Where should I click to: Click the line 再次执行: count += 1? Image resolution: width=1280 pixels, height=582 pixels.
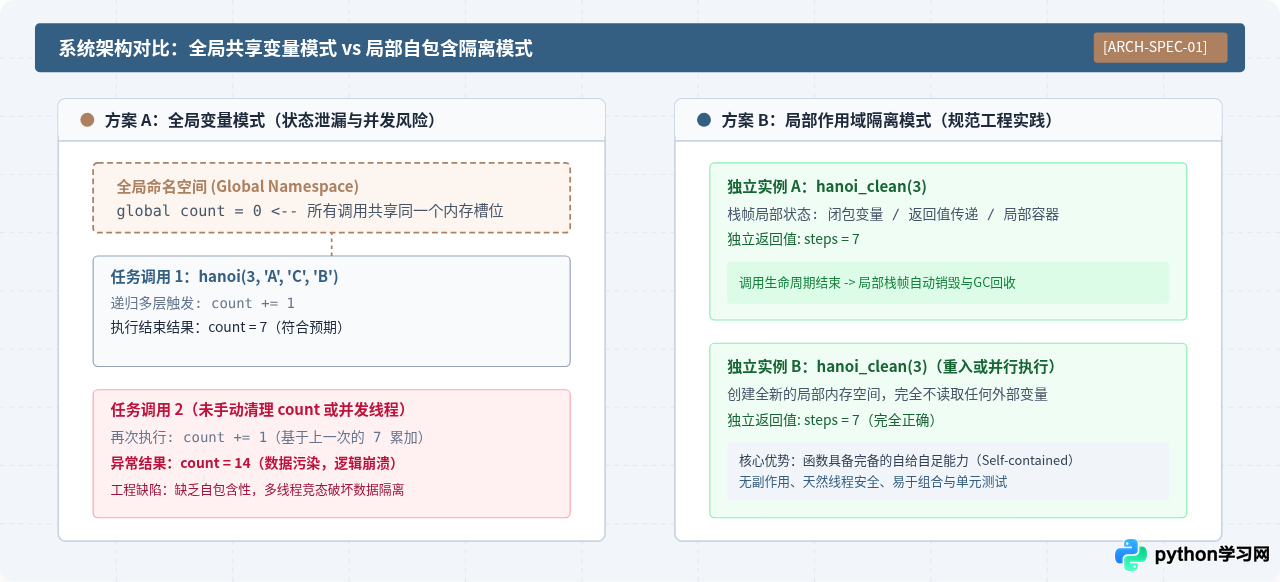pos(270,437)
